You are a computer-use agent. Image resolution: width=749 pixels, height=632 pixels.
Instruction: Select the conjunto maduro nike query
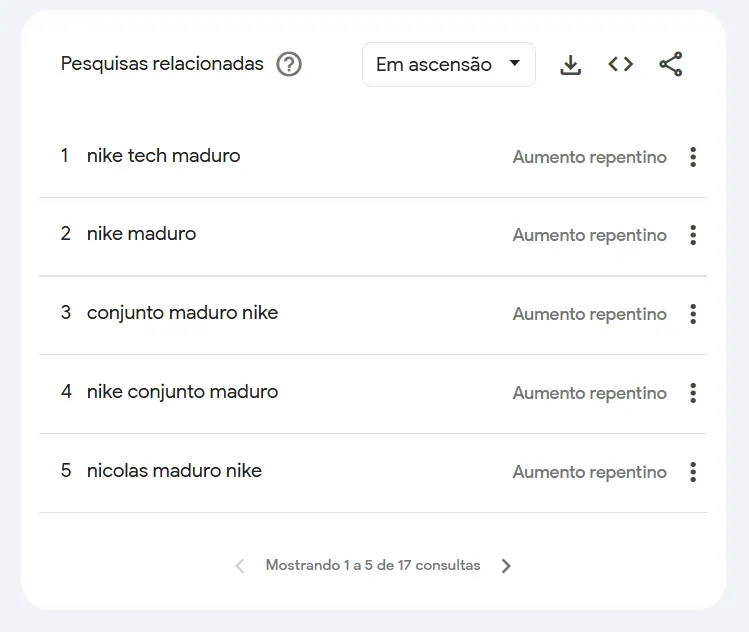pos(182,313)
